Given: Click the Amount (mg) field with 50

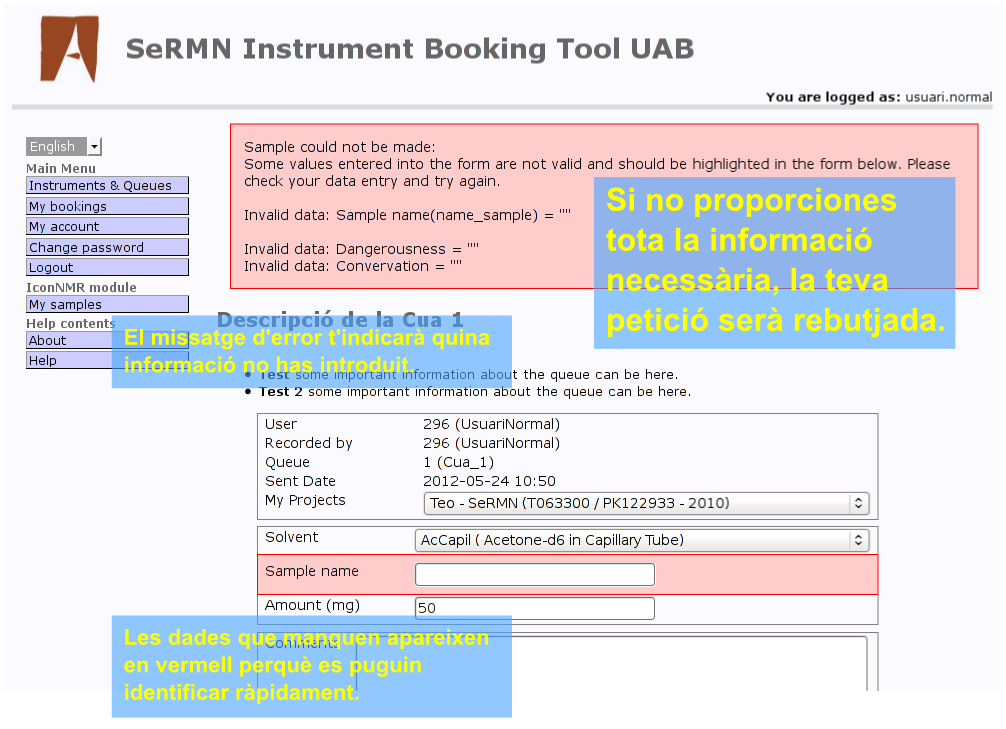Looking at the screenshot, I should coord(535,608).
